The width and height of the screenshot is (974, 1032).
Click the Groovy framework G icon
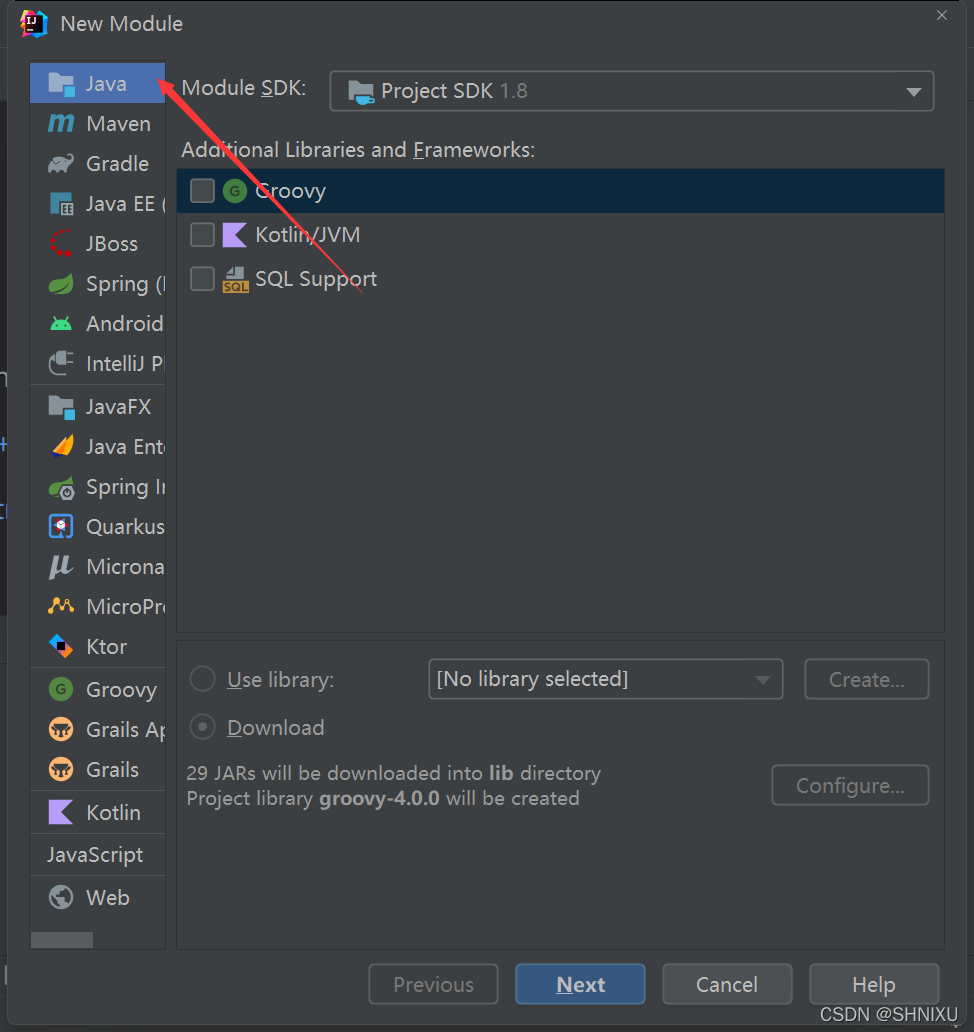235,191
